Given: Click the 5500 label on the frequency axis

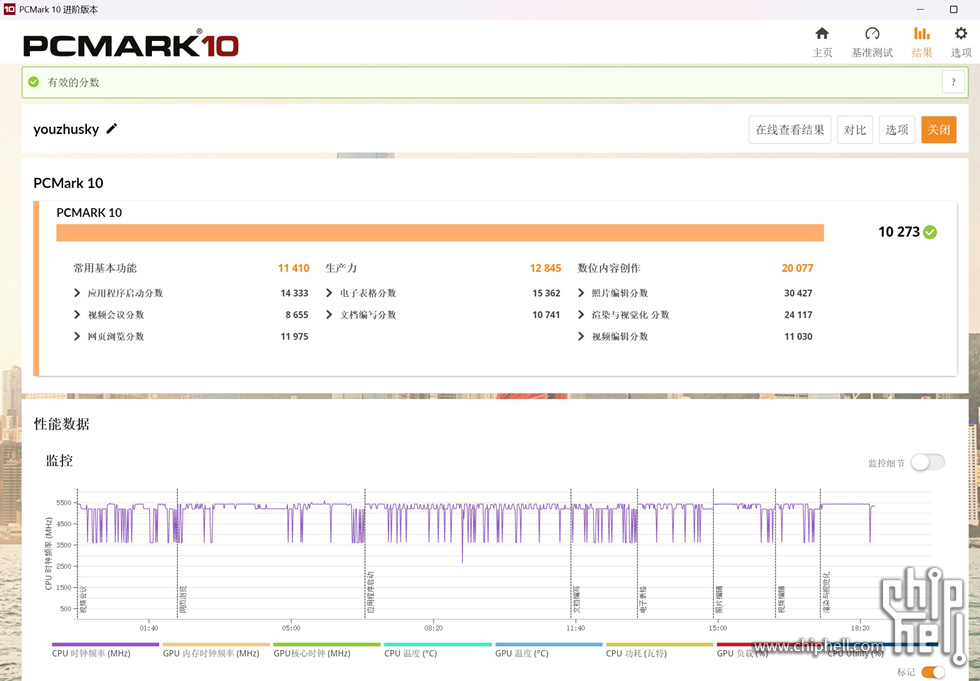Looking at the screenshot, I should 64,502.
